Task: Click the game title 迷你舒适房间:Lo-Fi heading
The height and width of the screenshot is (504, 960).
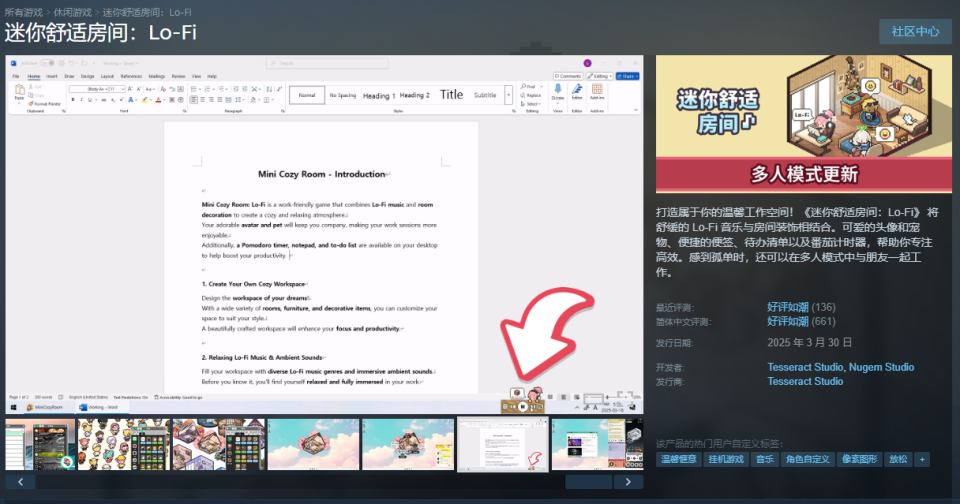Action: 101,32
